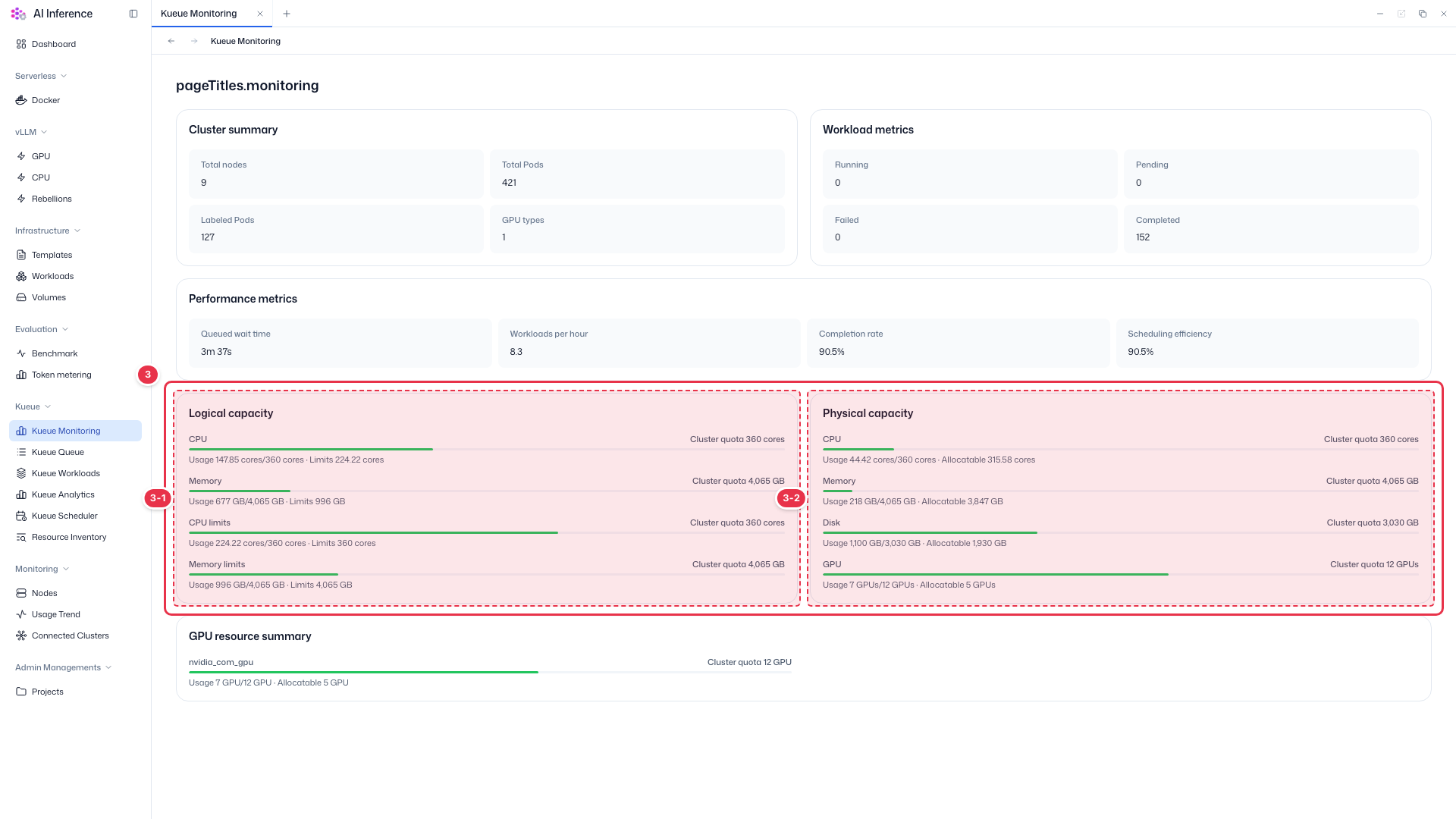Screen dimensions: 1456x819
Task: Open the Projects folder icon
Action: [21, 692]
